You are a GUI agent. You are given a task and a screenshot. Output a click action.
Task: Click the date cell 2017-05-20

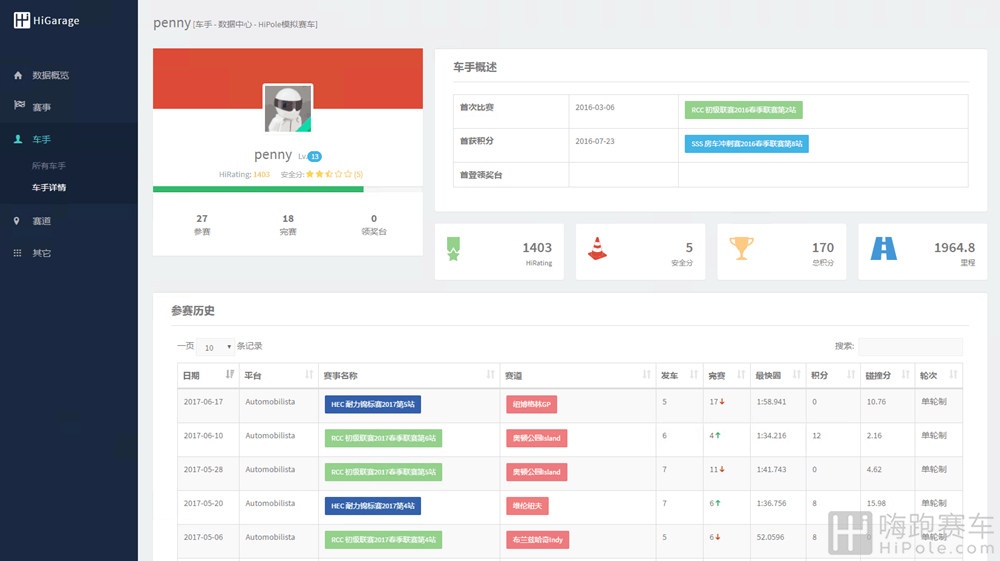point(203,503)
